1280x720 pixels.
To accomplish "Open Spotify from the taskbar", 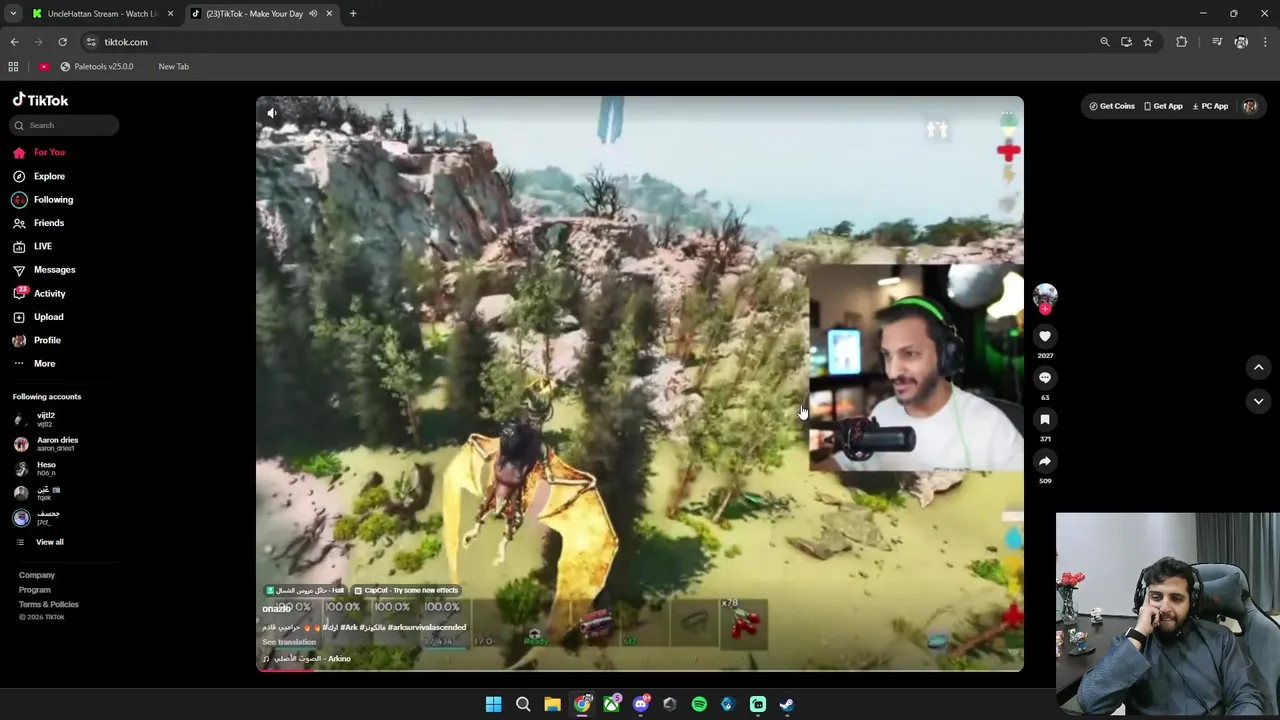I will [x=699, y=705].
